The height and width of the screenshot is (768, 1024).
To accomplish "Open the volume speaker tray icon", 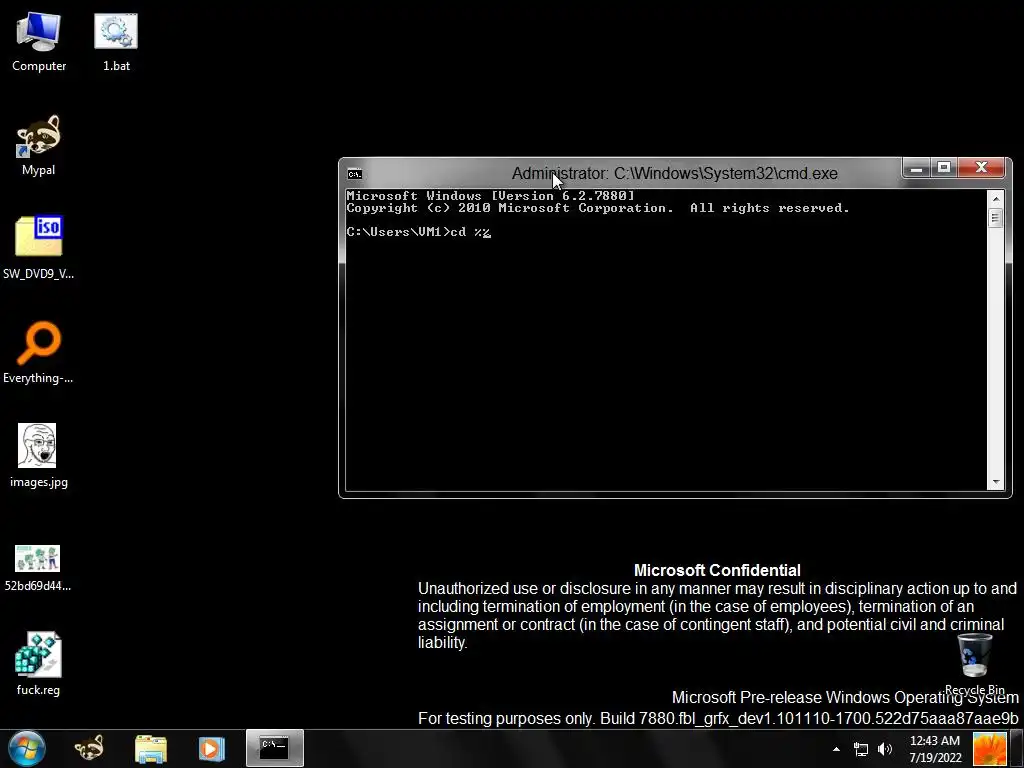I will click(885, 749).
